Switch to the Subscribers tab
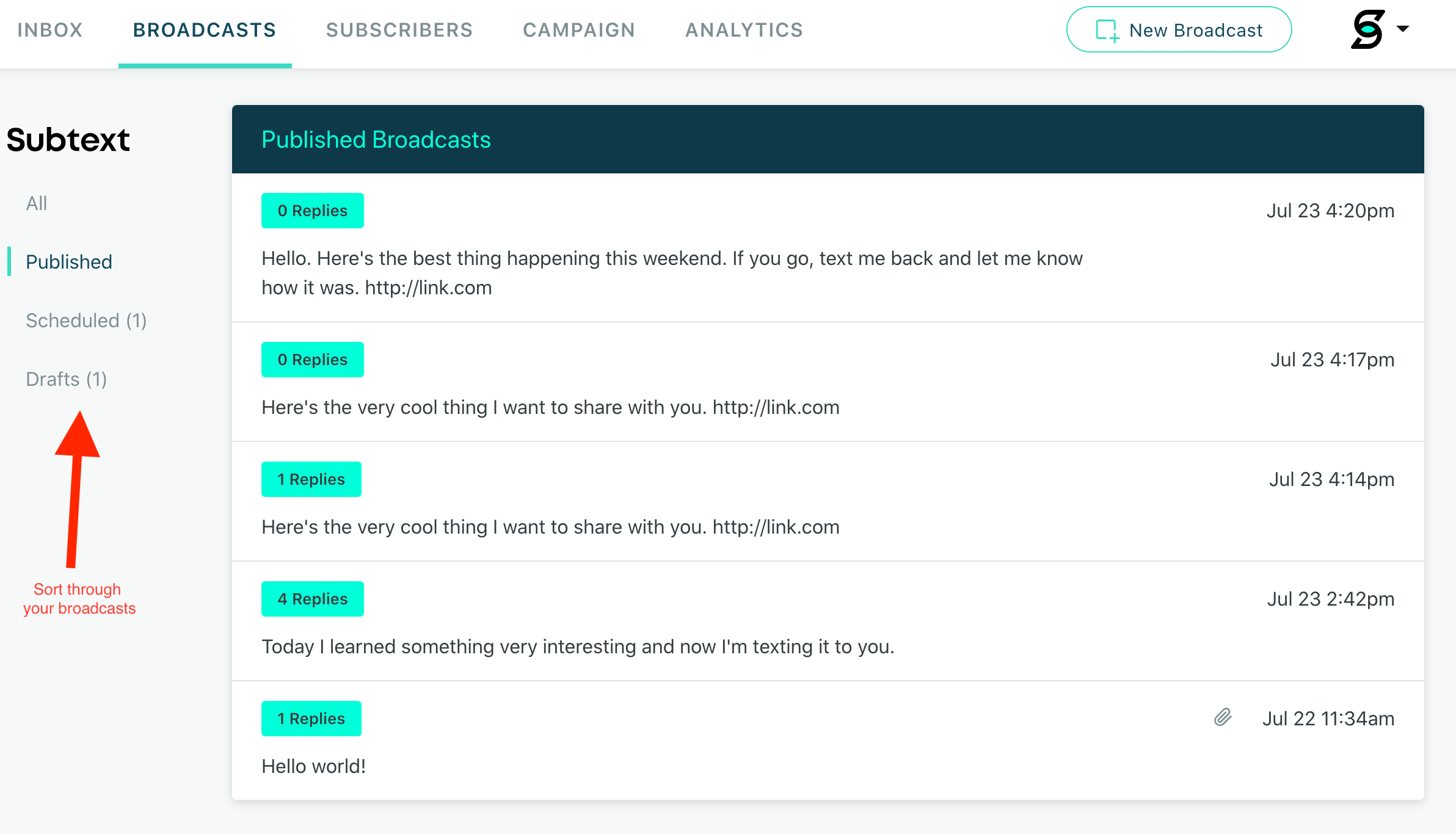The height and width of the screenshot is (834, 1456). 399,30
